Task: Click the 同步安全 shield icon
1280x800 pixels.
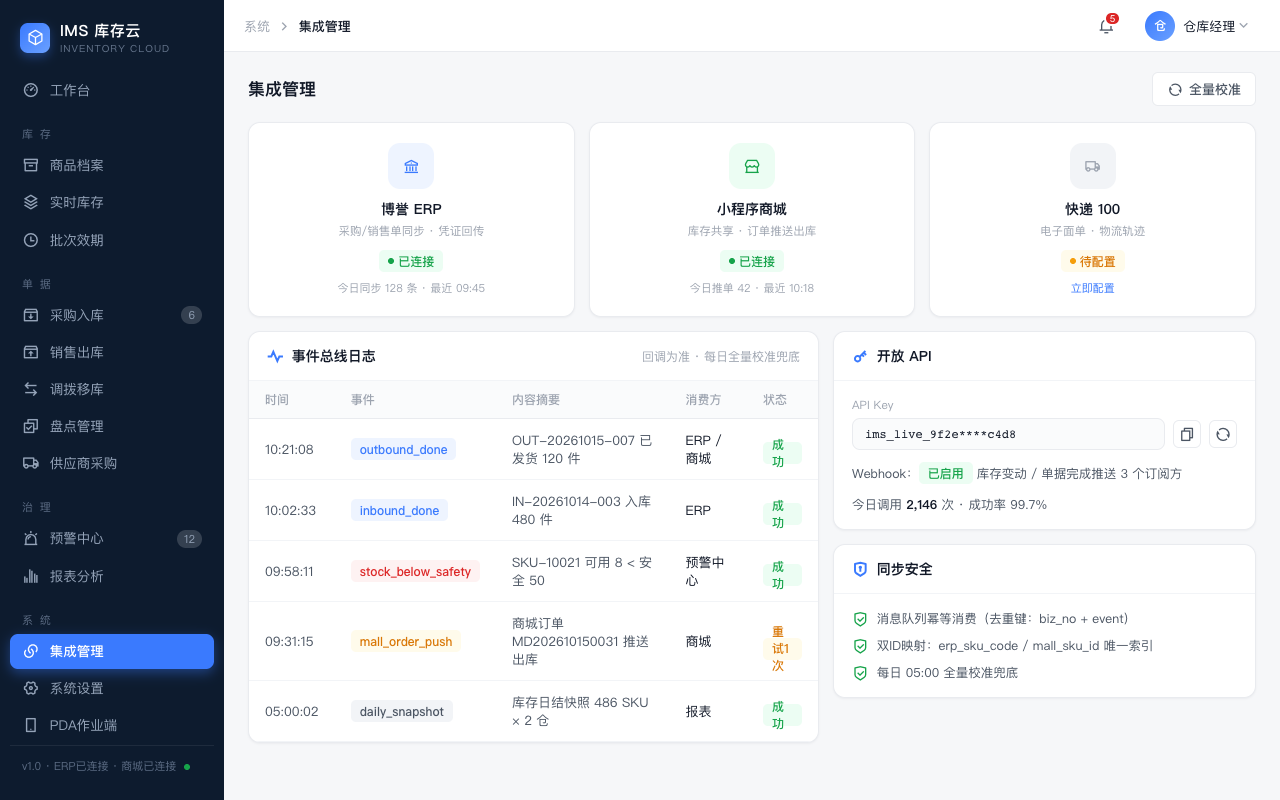Action: click(x=860, y=569)
